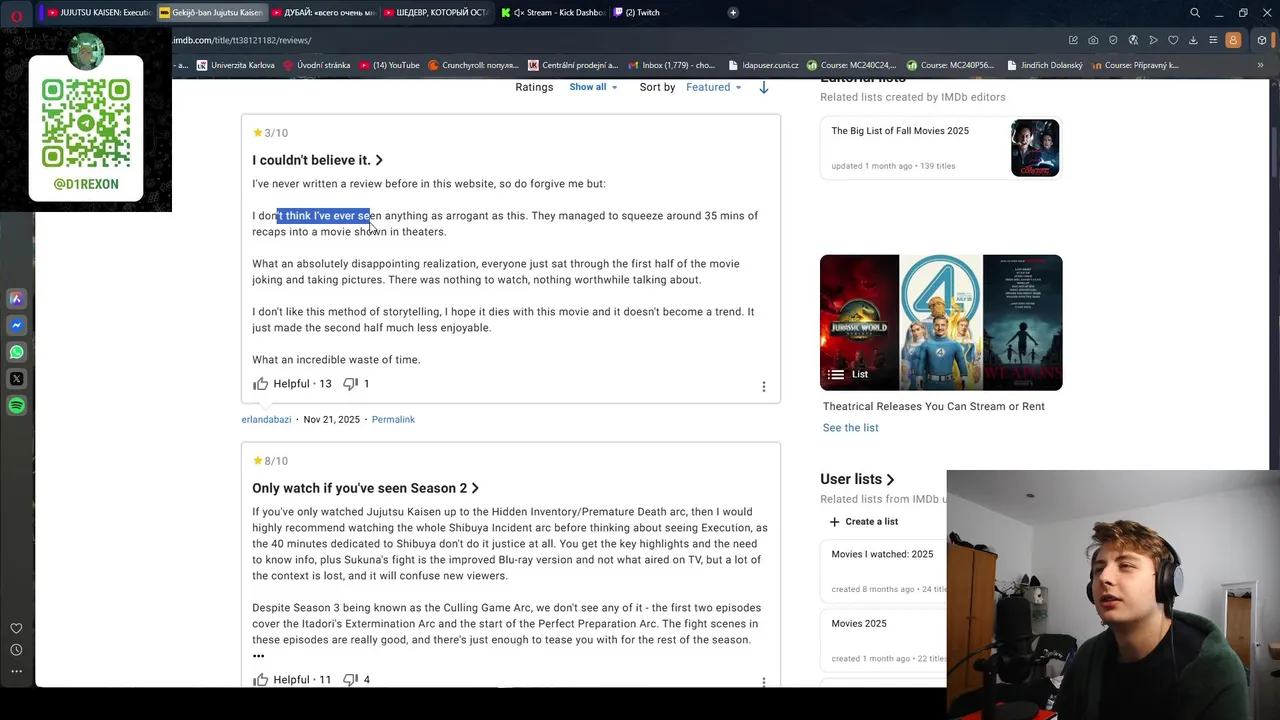Open the User lists chevron heading
This screenshot has height=720, width=1280.
(857, 479)
